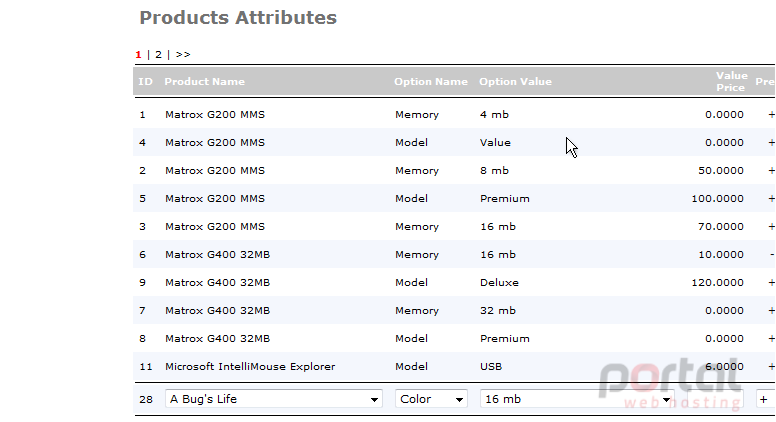This screenshot has width=776, height=422.
Task: Click 16 mb option value in row ID 3
Action: 498,227
